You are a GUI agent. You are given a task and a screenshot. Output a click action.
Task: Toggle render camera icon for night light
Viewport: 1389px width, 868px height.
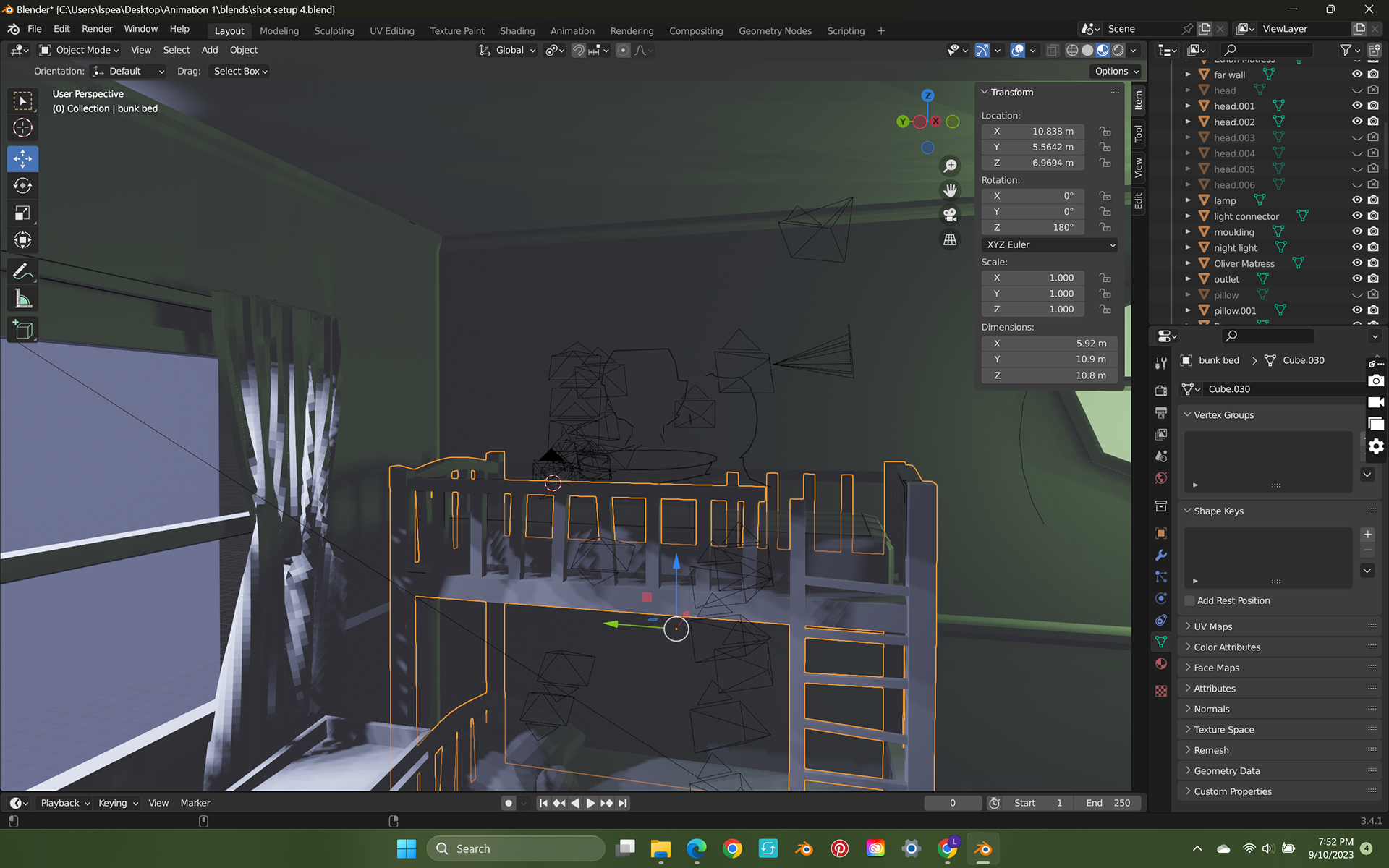click(1374, 247)
